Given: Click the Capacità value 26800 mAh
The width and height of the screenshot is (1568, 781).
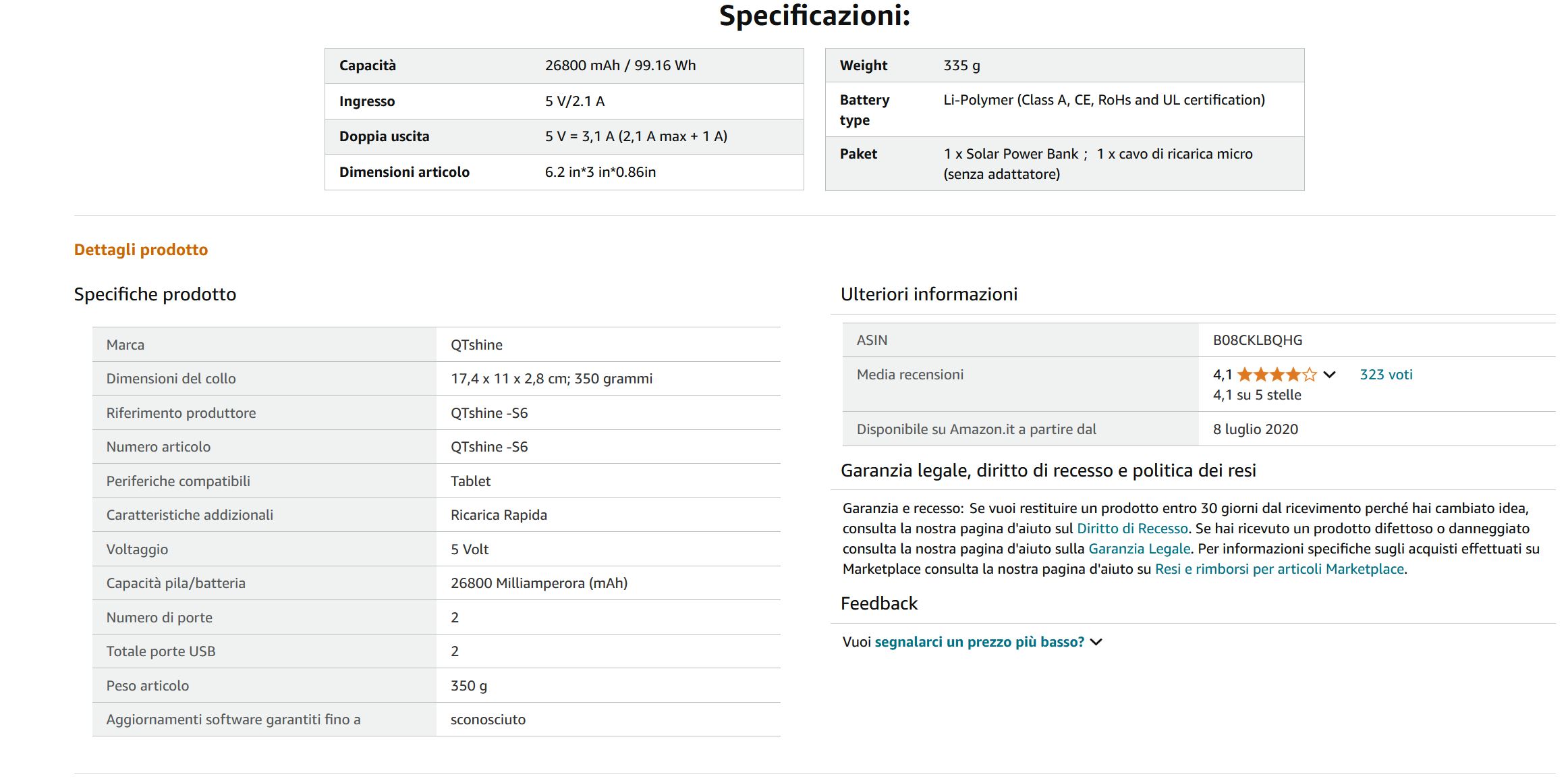Looking at the screenshot, I should click(x=619, y=65).
